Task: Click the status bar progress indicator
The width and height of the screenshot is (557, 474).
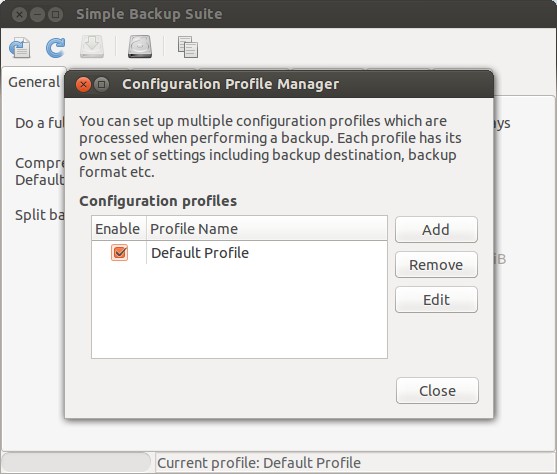Action: [x=77, y=462]
